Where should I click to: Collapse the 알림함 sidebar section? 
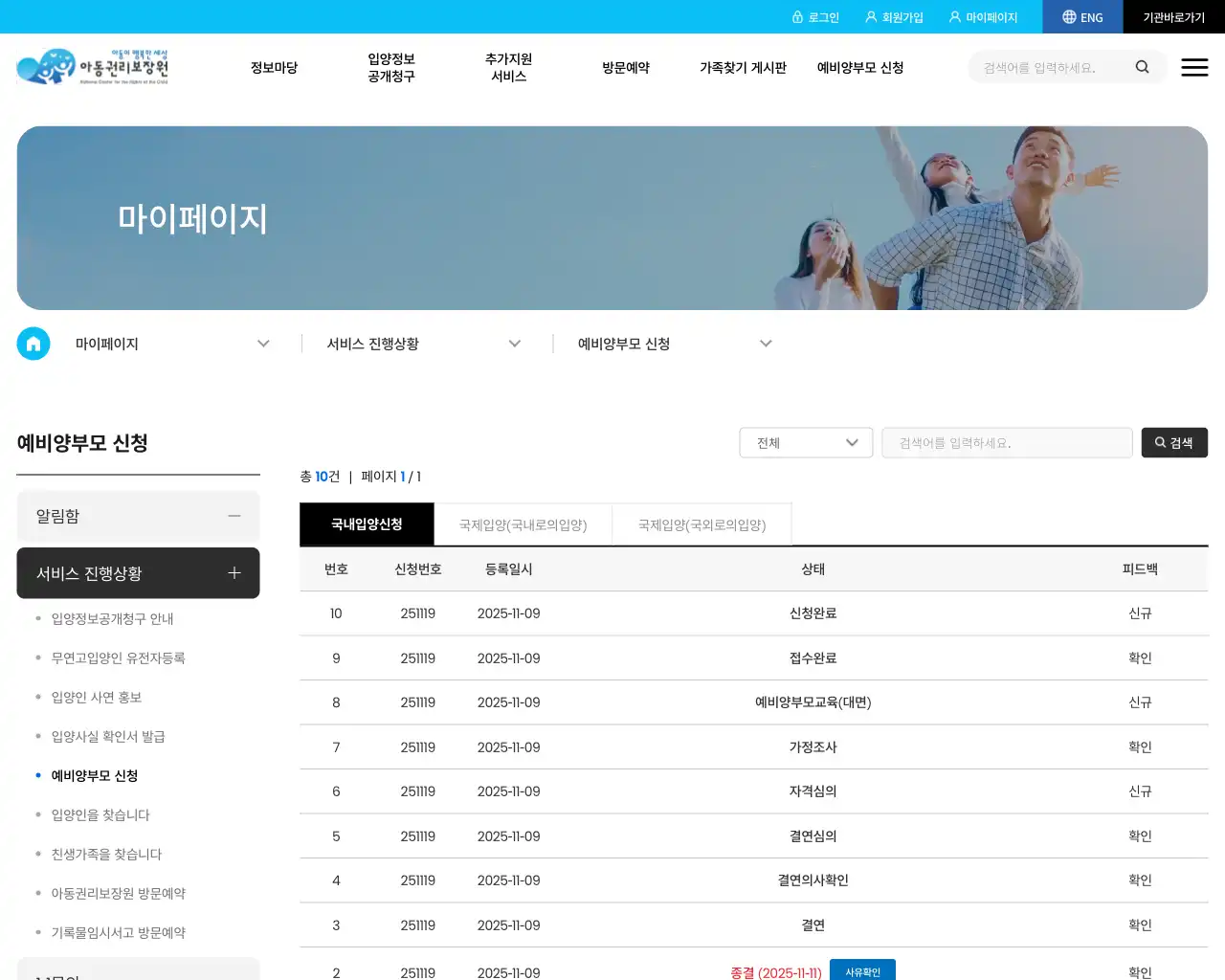234,516
